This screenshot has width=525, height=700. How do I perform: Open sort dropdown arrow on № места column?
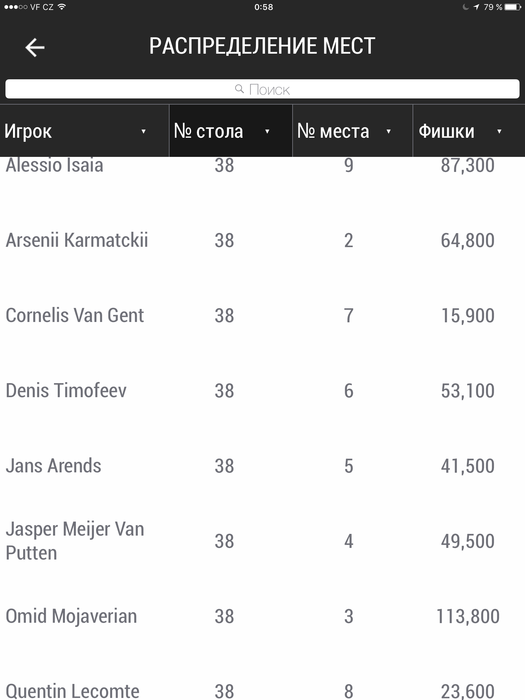(388, 131)
